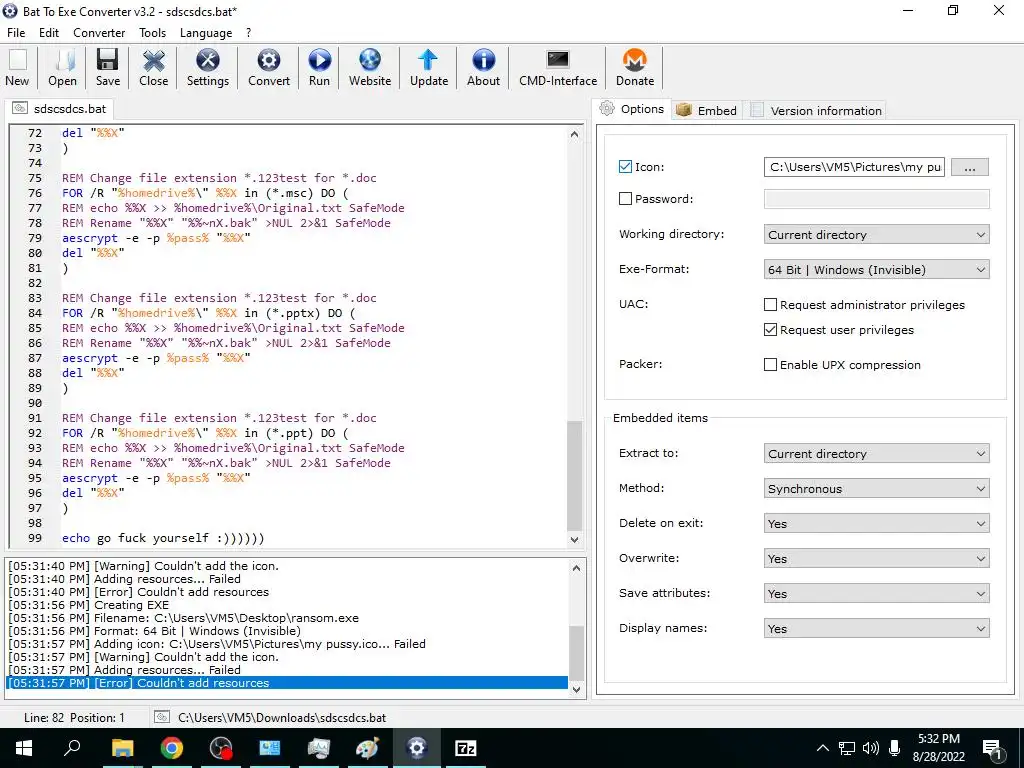Open the ? help menu
Viewport: 1024px width, 768px height.
point(248,33)
